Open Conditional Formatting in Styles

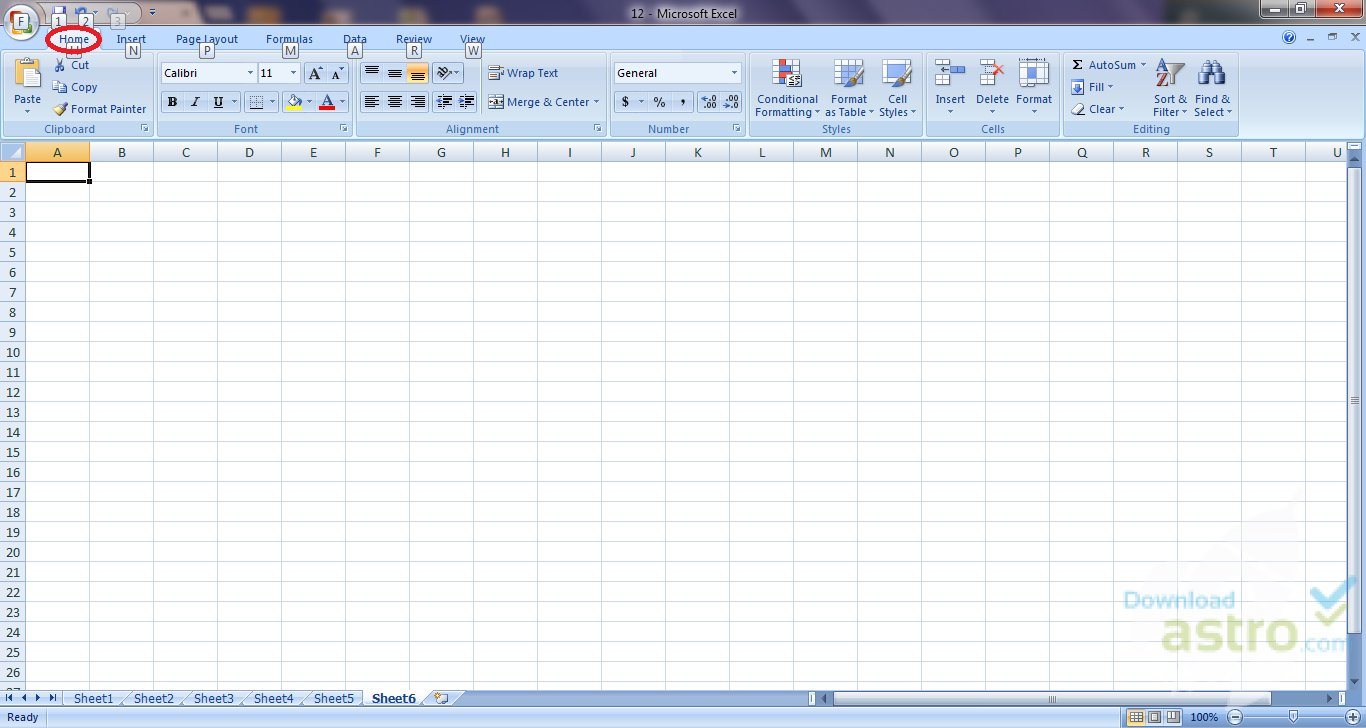(x=787, y=76)
